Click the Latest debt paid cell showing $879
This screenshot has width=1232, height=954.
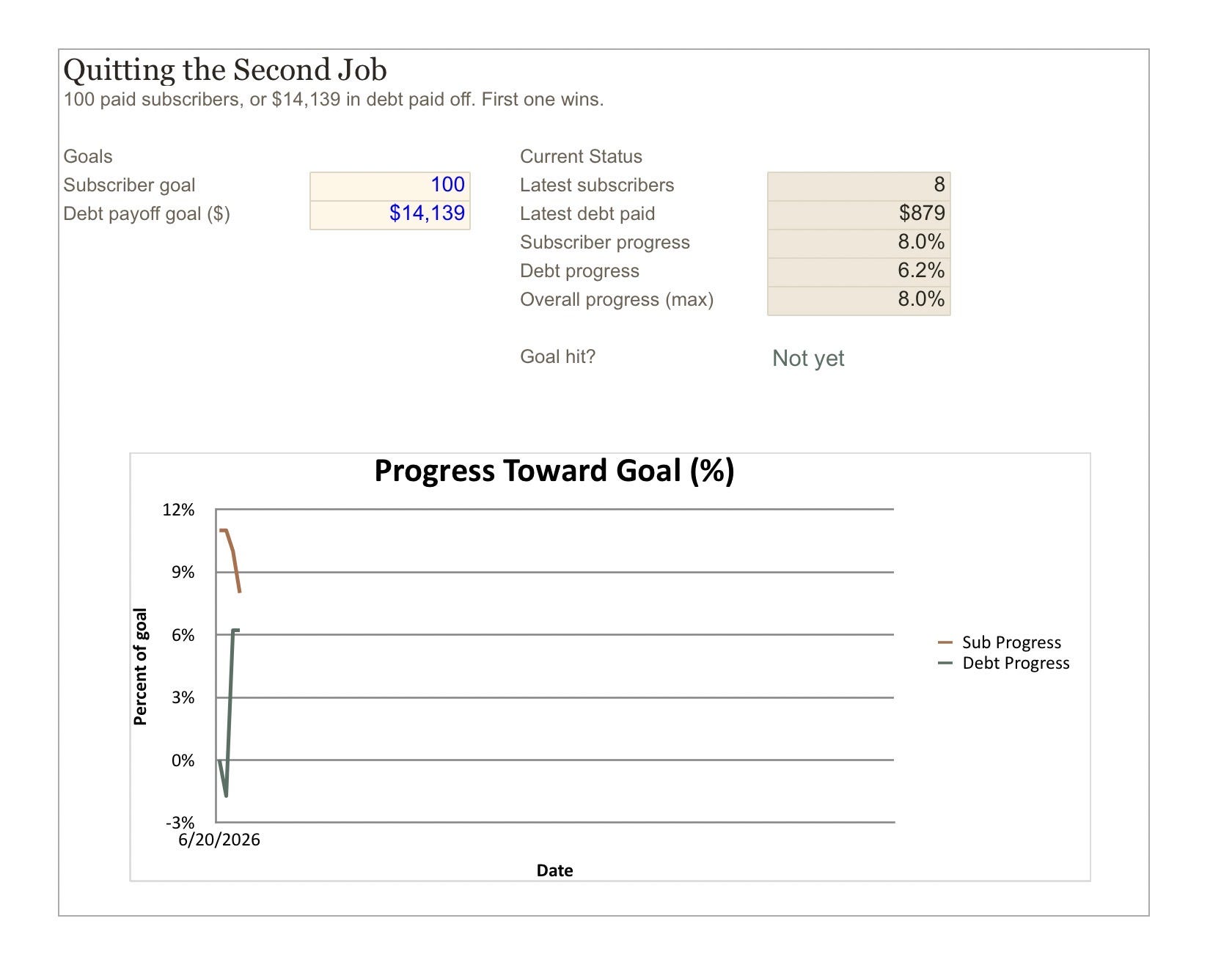(859, 215)
